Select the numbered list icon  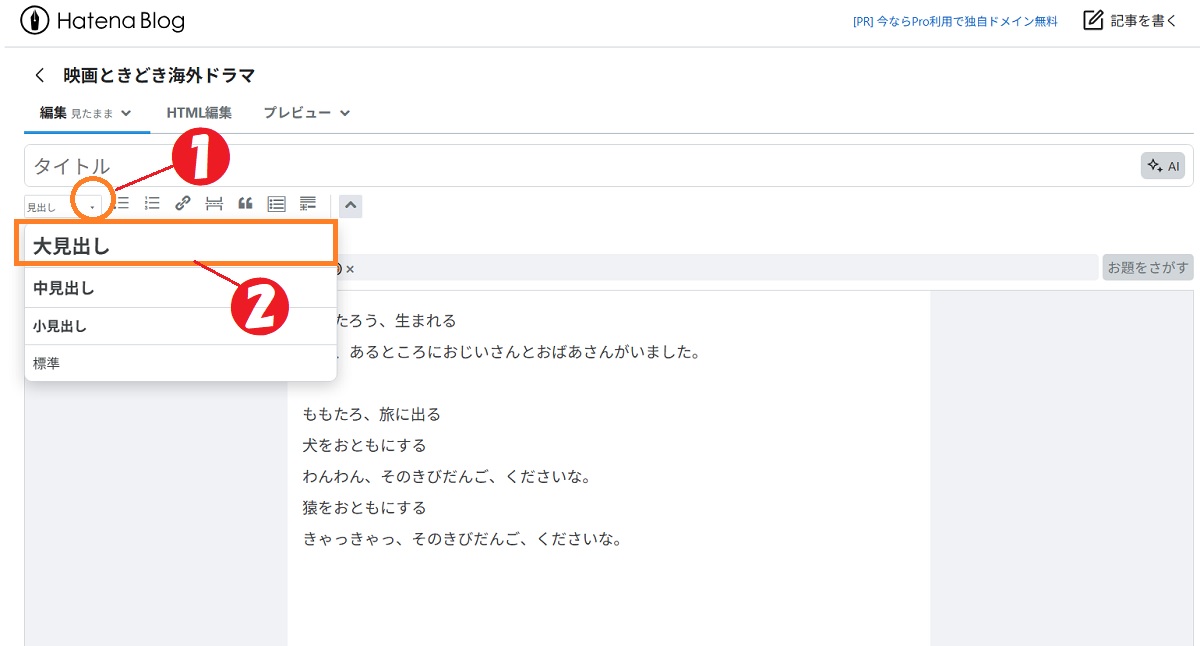(151, 203)
